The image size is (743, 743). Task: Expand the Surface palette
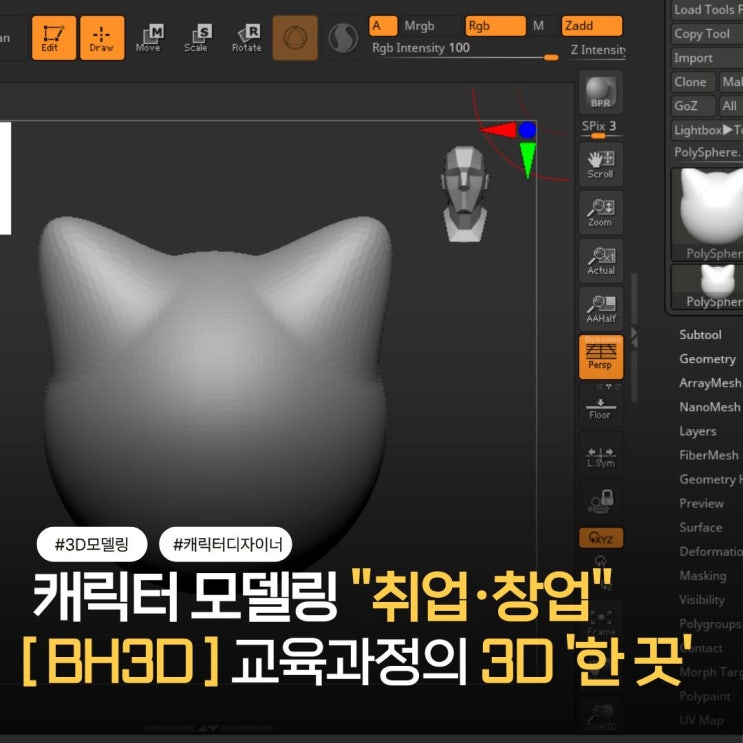coord(701,527)
